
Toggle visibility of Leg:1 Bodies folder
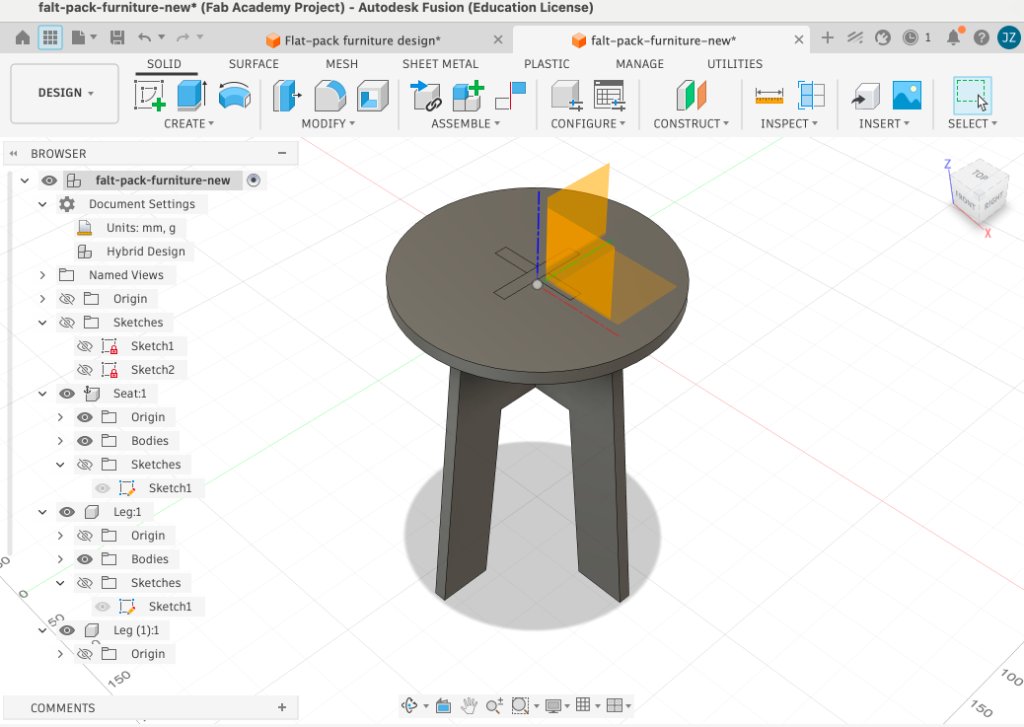coord(84,559)
